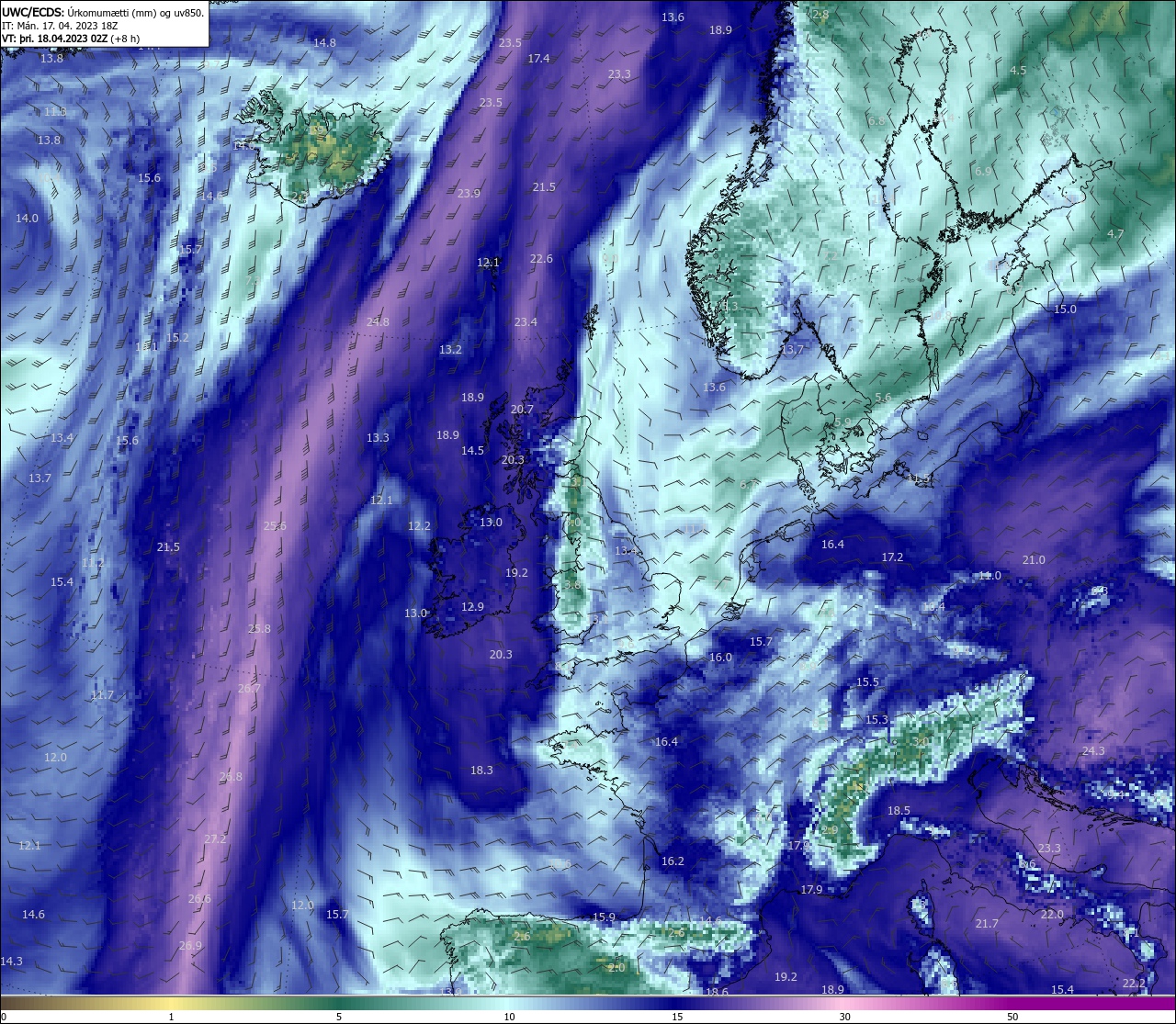This screenshot has height=1024, width=1176.
Task: Click the 17.4 value north of Scotland
Action: coord(538,58)
